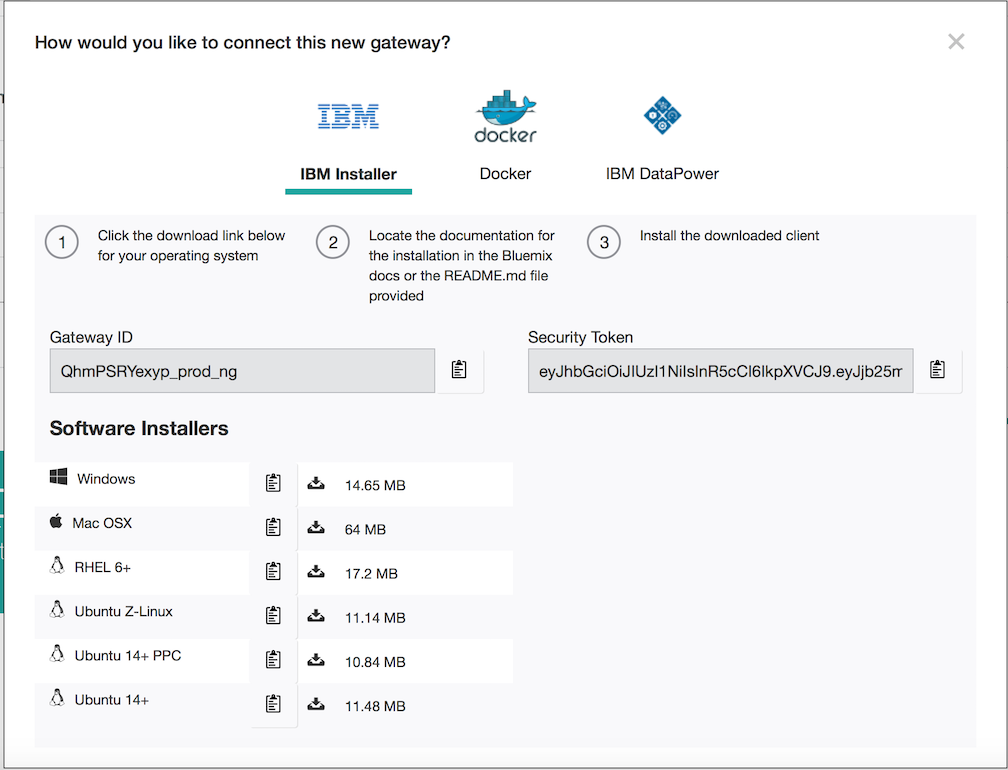Screen dimensions: 1008x770
Task: Click the RHEL 6+ penguin icon
Action: point(57,566)
